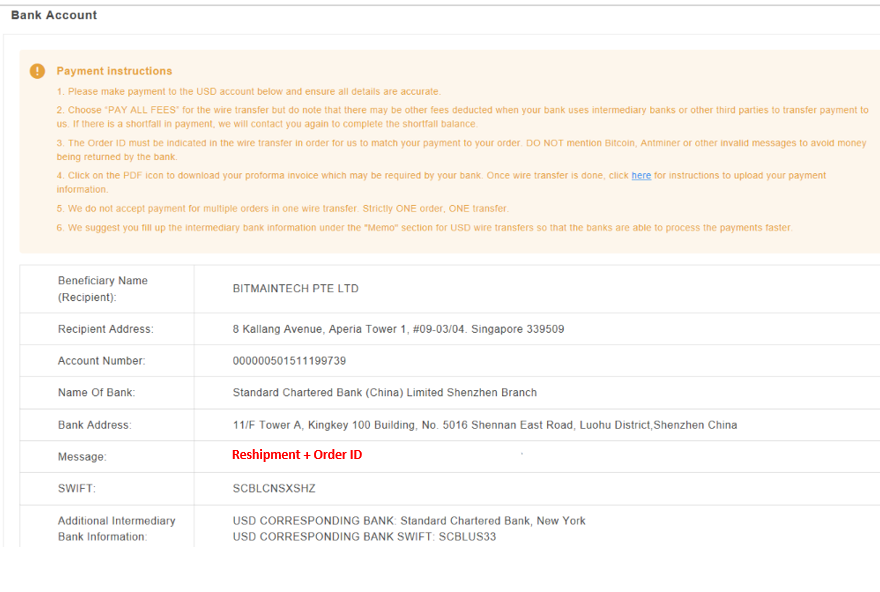880x592 pixels.
Task: Click instruction 3 about the Order ID
Action: coord(461,150)
